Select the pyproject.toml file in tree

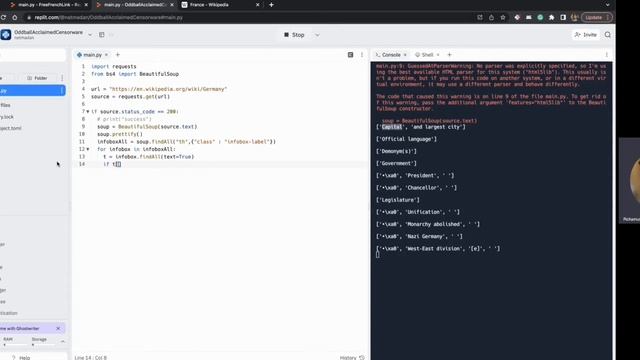tap(11, 128)
